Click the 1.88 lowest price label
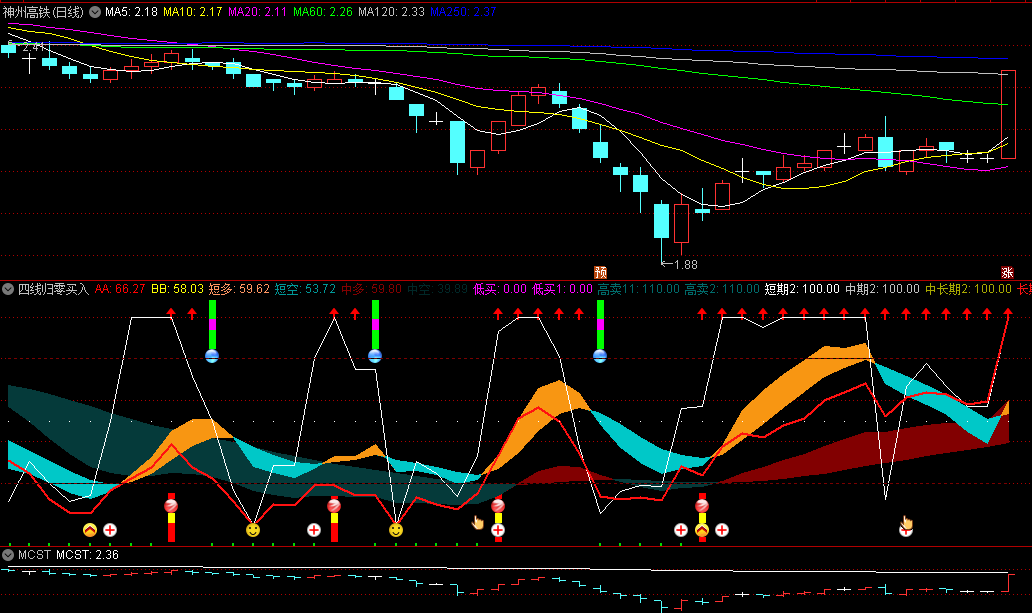 [686, 265]
